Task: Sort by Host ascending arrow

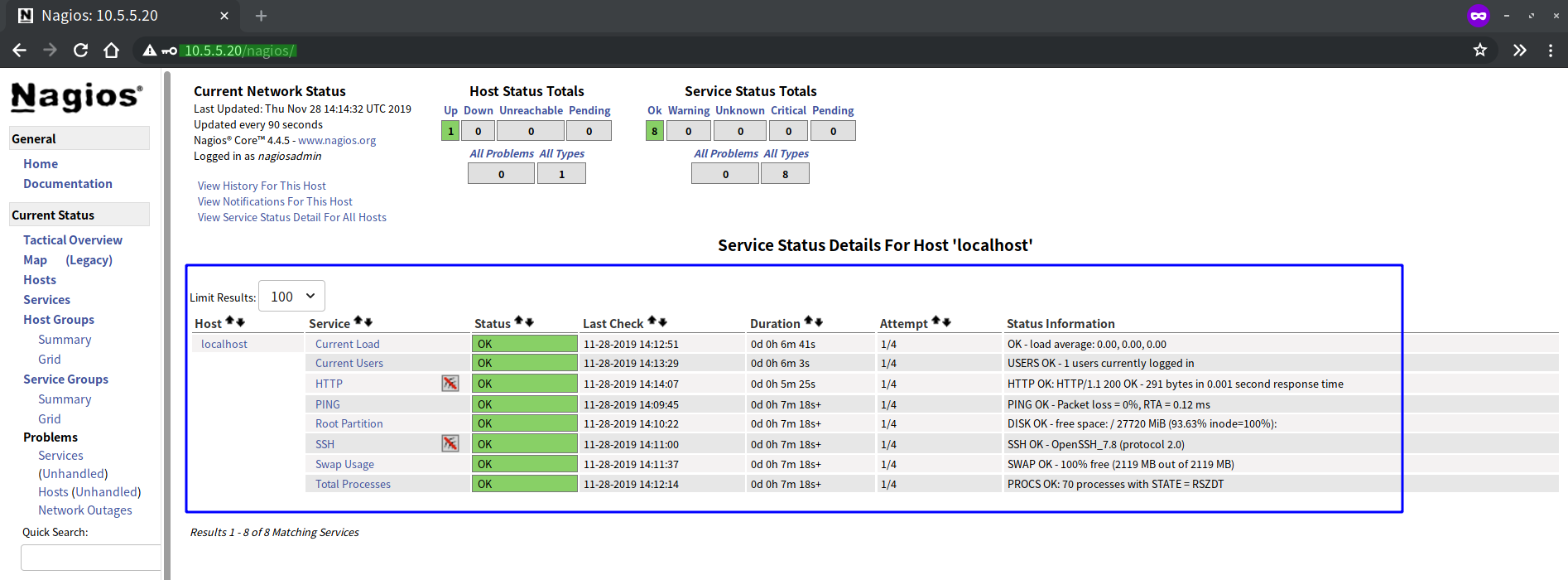Action: (230, 321)
